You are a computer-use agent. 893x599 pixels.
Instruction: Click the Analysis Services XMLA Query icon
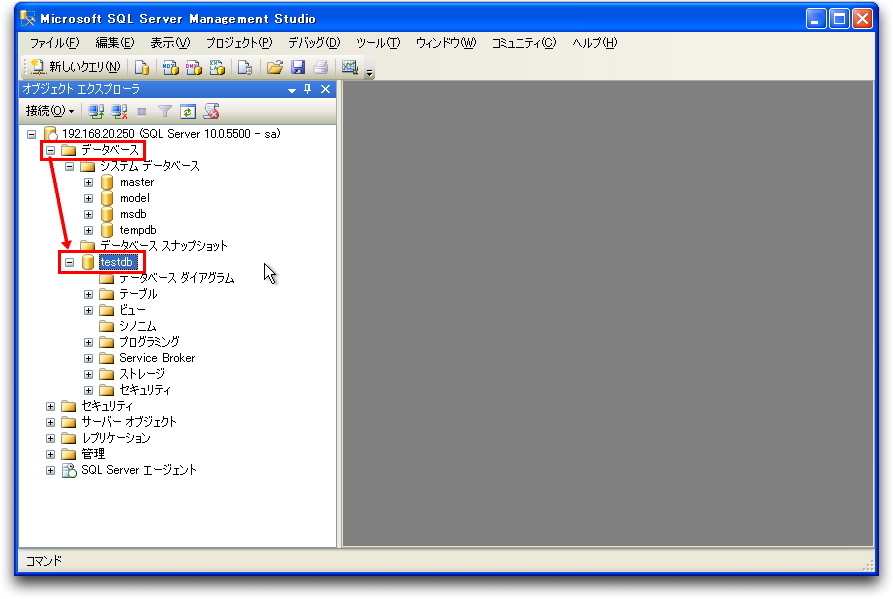coord(217,68)
